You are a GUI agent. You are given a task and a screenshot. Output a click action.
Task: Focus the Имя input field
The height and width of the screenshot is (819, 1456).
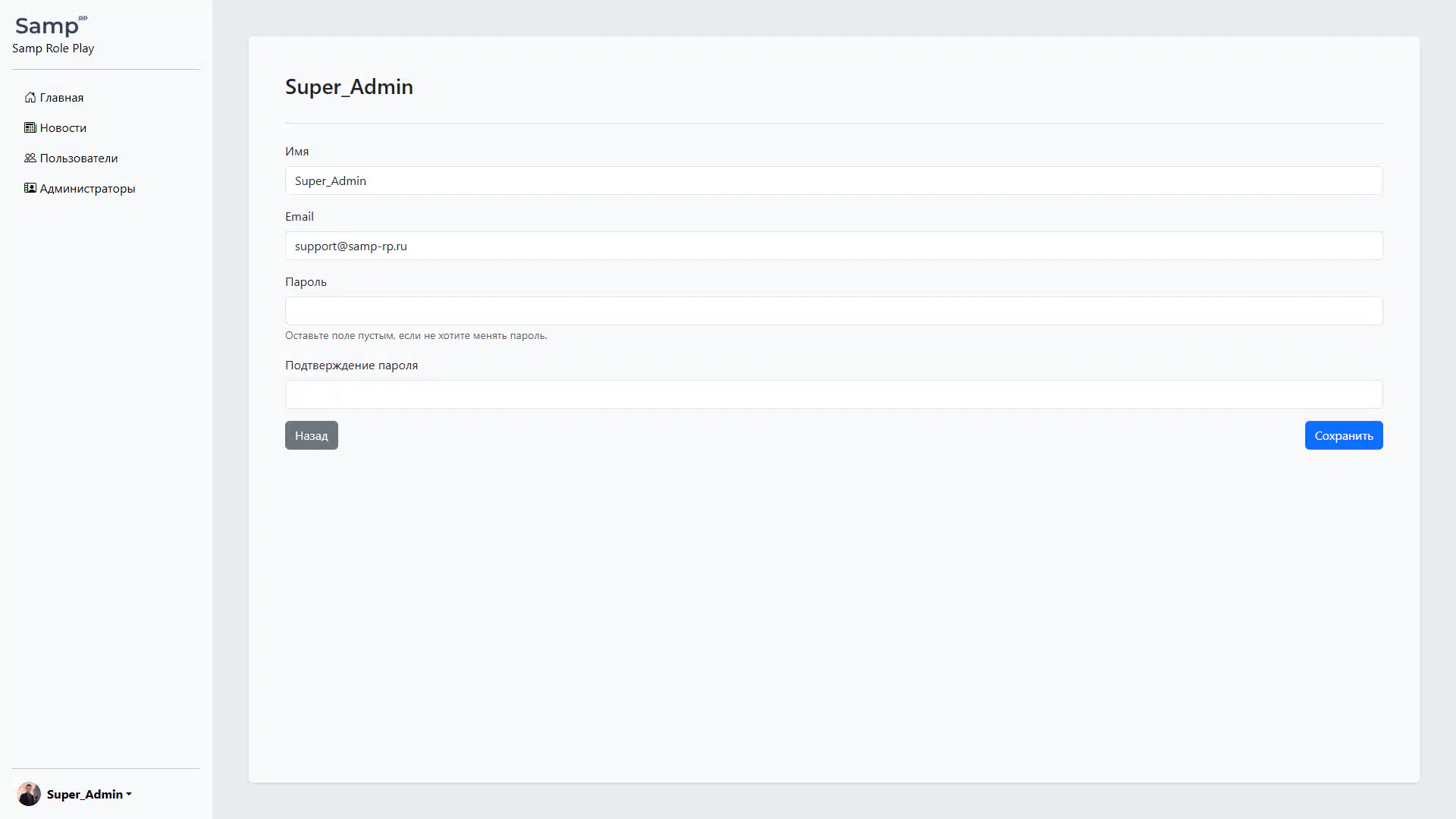833,180
